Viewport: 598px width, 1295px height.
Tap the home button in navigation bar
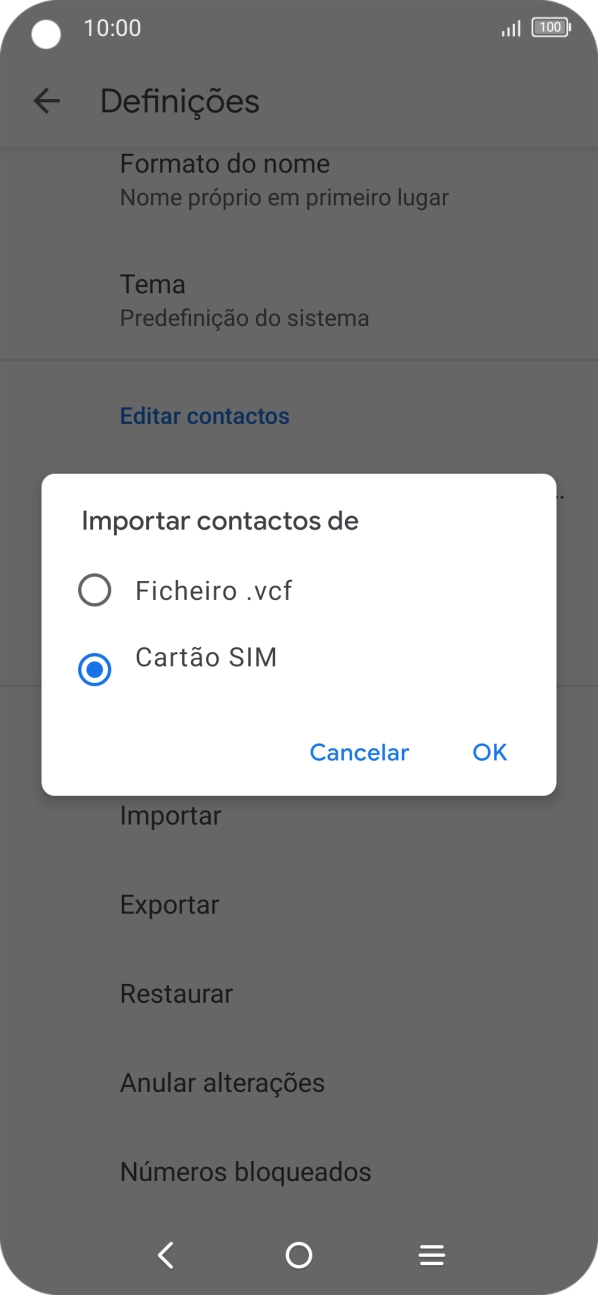click(x=298, y=1255)
